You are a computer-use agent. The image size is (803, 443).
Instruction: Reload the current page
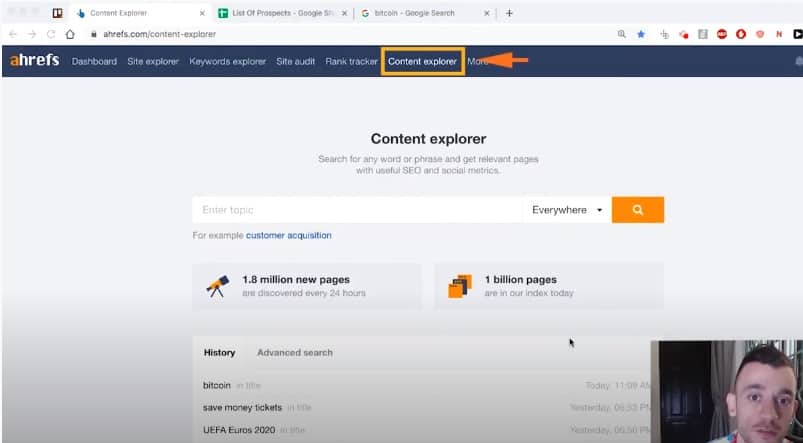51,34
